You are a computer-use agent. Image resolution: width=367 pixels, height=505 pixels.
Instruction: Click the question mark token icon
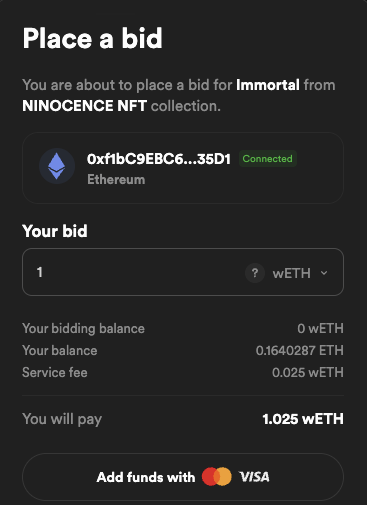(x=255, y=273)
